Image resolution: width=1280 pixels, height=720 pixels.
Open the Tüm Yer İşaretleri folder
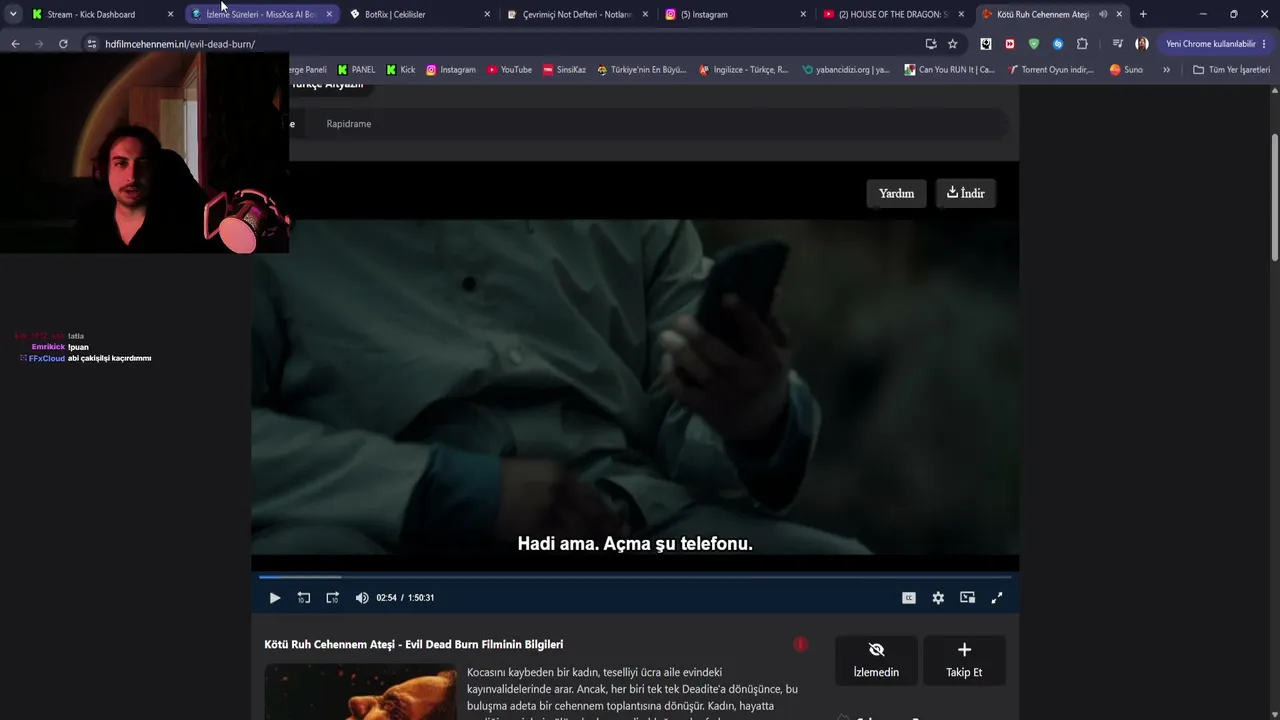click(1231, 70)
